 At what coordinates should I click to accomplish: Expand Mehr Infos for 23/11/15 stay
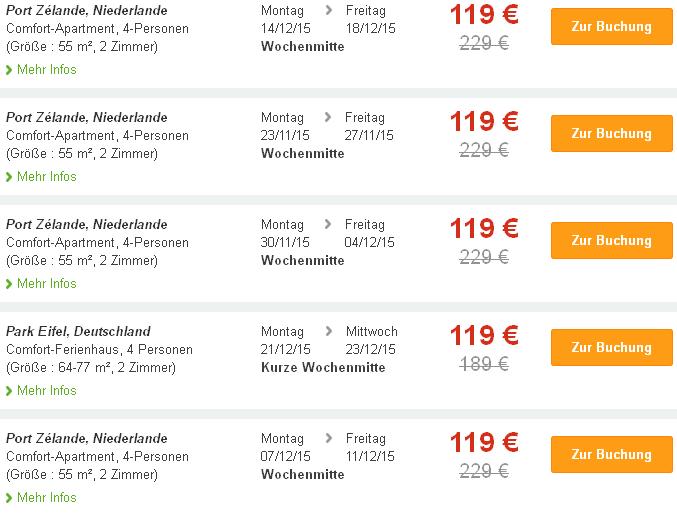[x=46, y=177]
